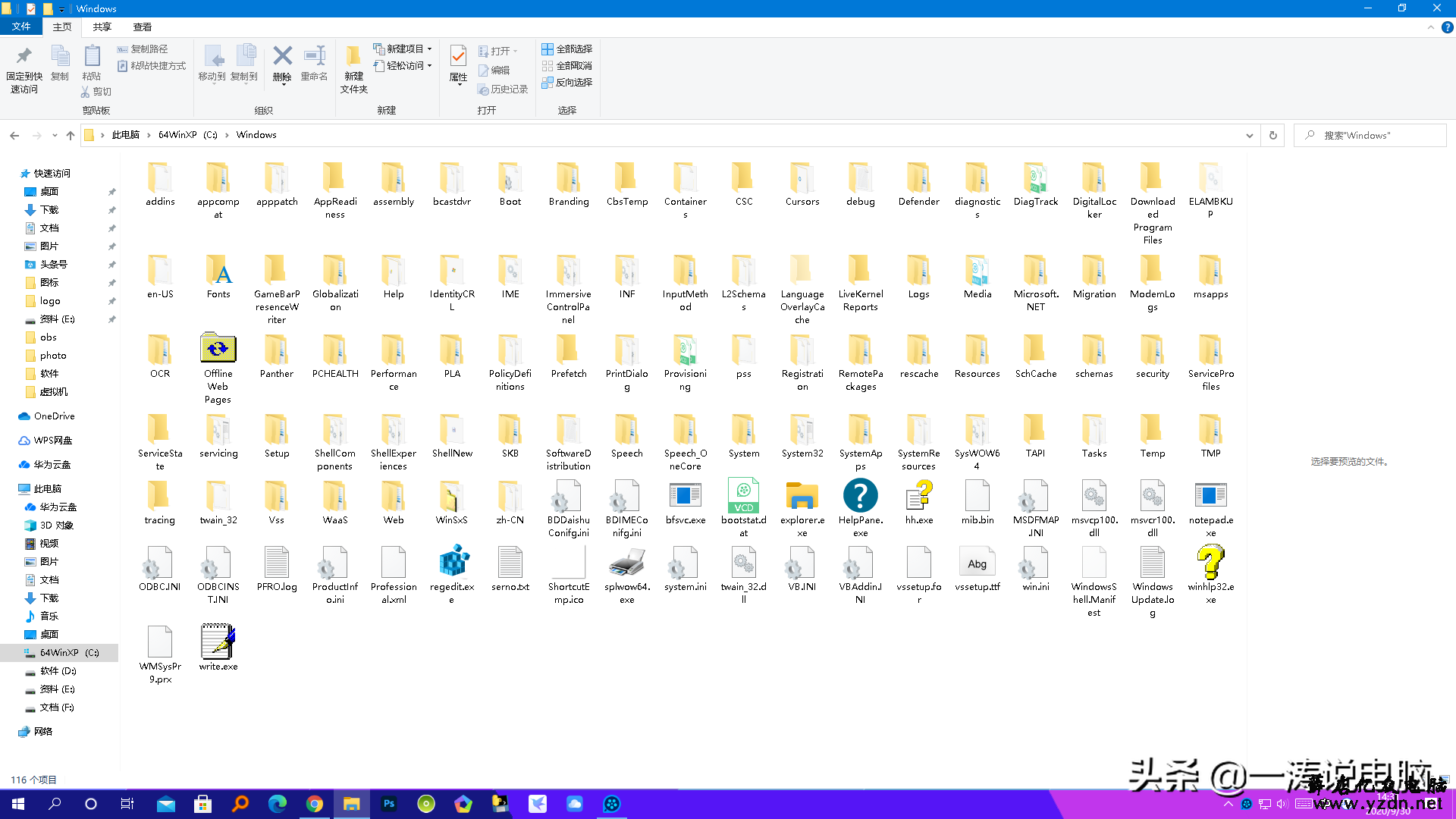
Task: Open Microsoft Edge from the taskbar
Action: pyautogui.click(x=278, y=804)
